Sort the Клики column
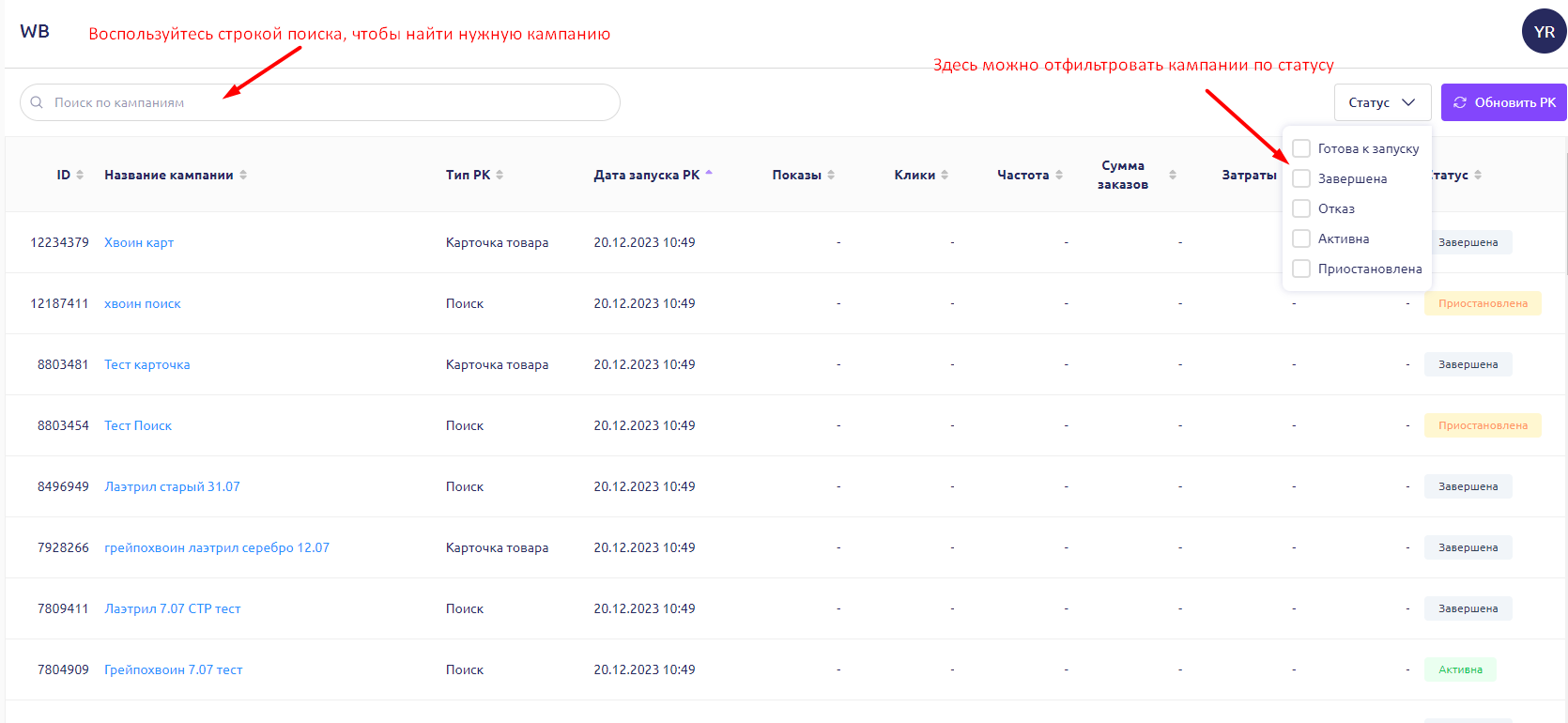Viewport: 1568px width, 723px height. click(945, 175)
